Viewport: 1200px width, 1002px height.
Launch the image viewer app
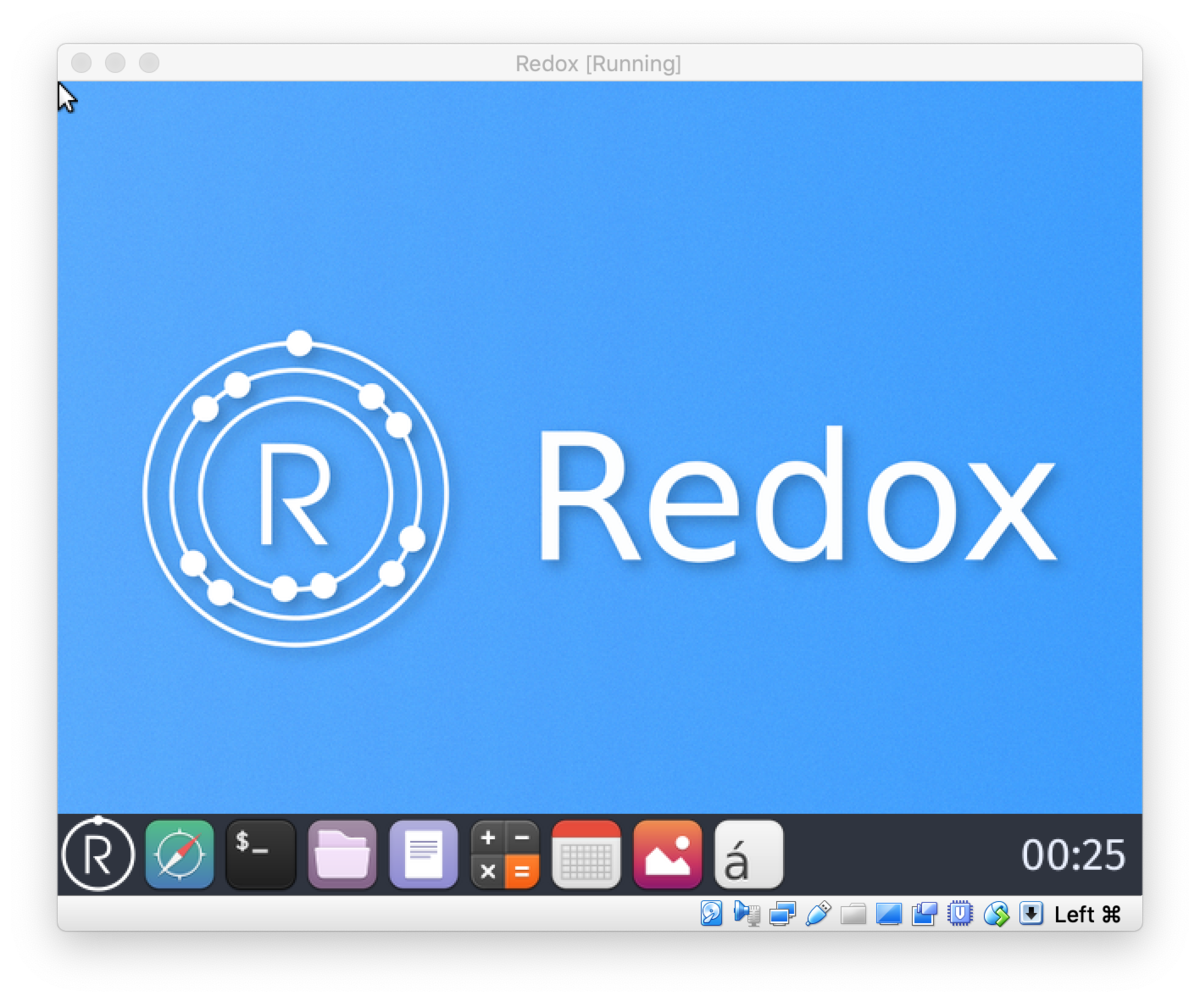668,854
